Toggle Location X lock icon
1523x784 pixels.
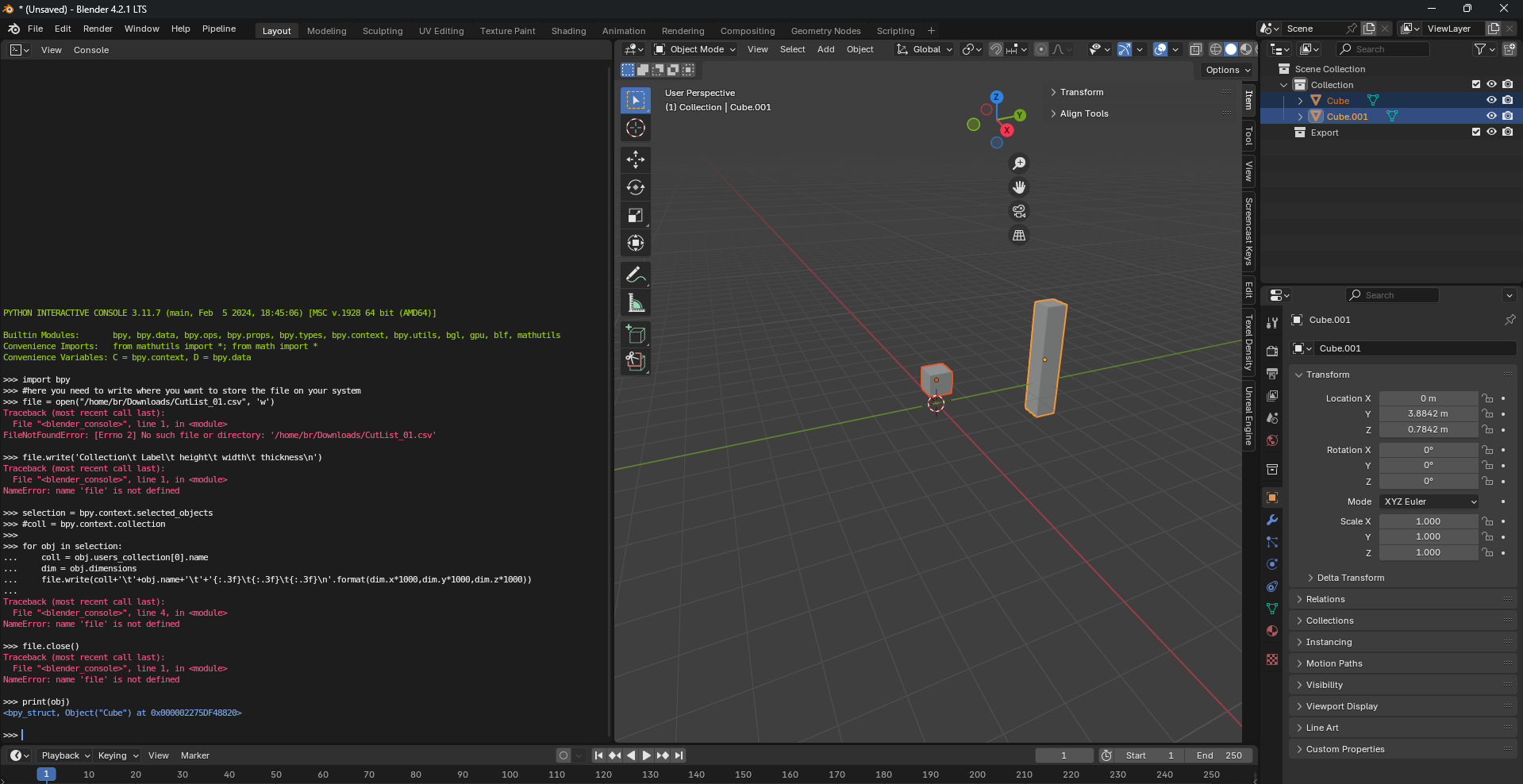coord(1488,398)
